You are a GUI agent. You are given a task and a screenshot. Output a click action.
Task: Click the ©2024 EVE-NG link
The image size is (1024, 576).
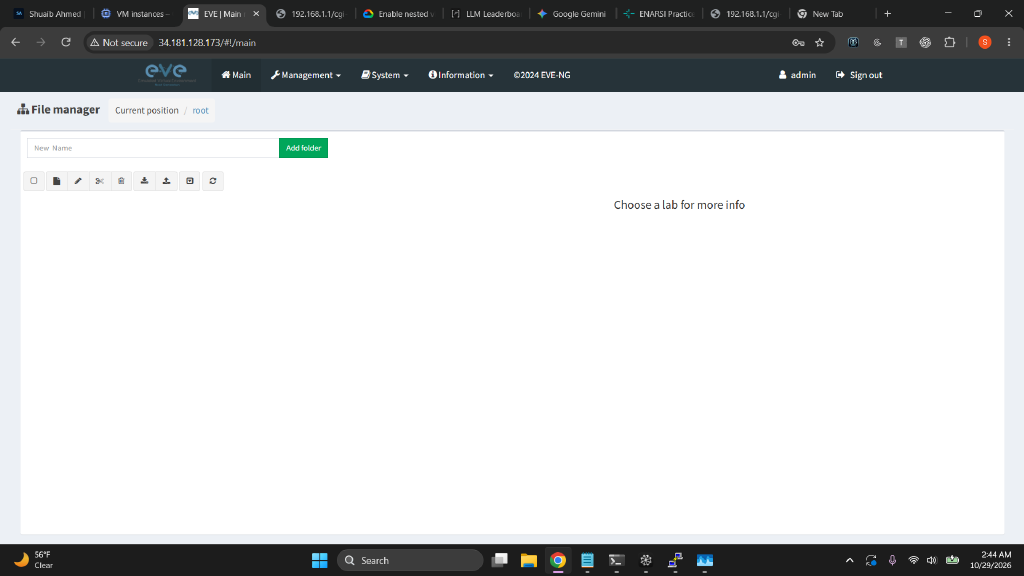[541, 75]
